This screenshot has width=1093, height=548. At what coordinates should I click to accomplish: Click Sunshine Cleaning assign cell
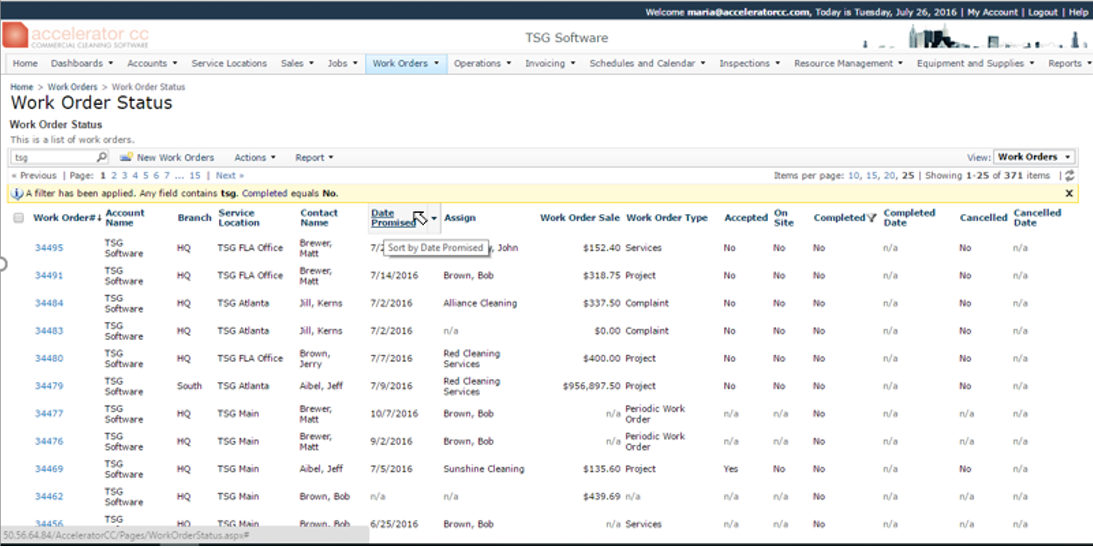[x=484, y=469]
